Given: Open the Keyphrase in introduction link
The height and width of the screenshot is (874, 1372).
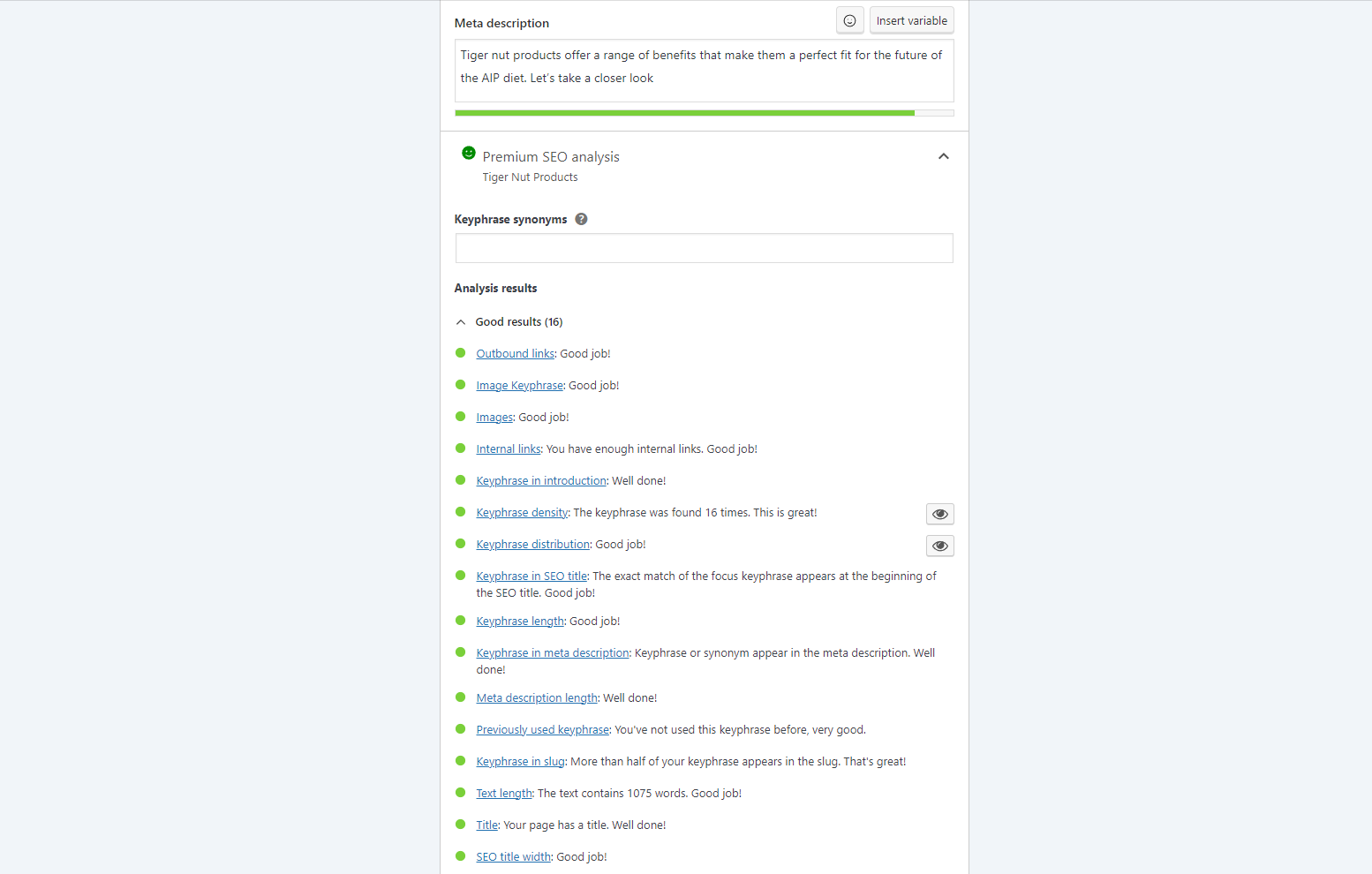Looking at the screenshot, I should tap(541, 480).
